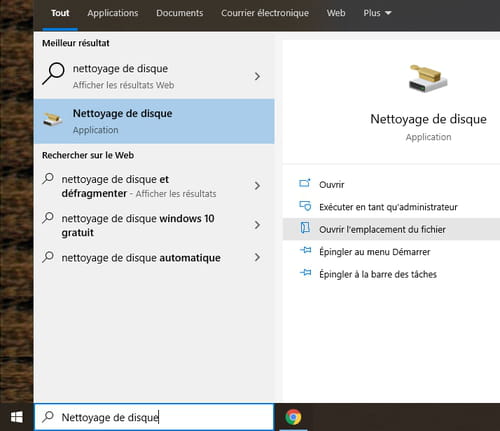Switch to the Documents tab
Viewport: 500px width, 431px height.
point(180,13)
